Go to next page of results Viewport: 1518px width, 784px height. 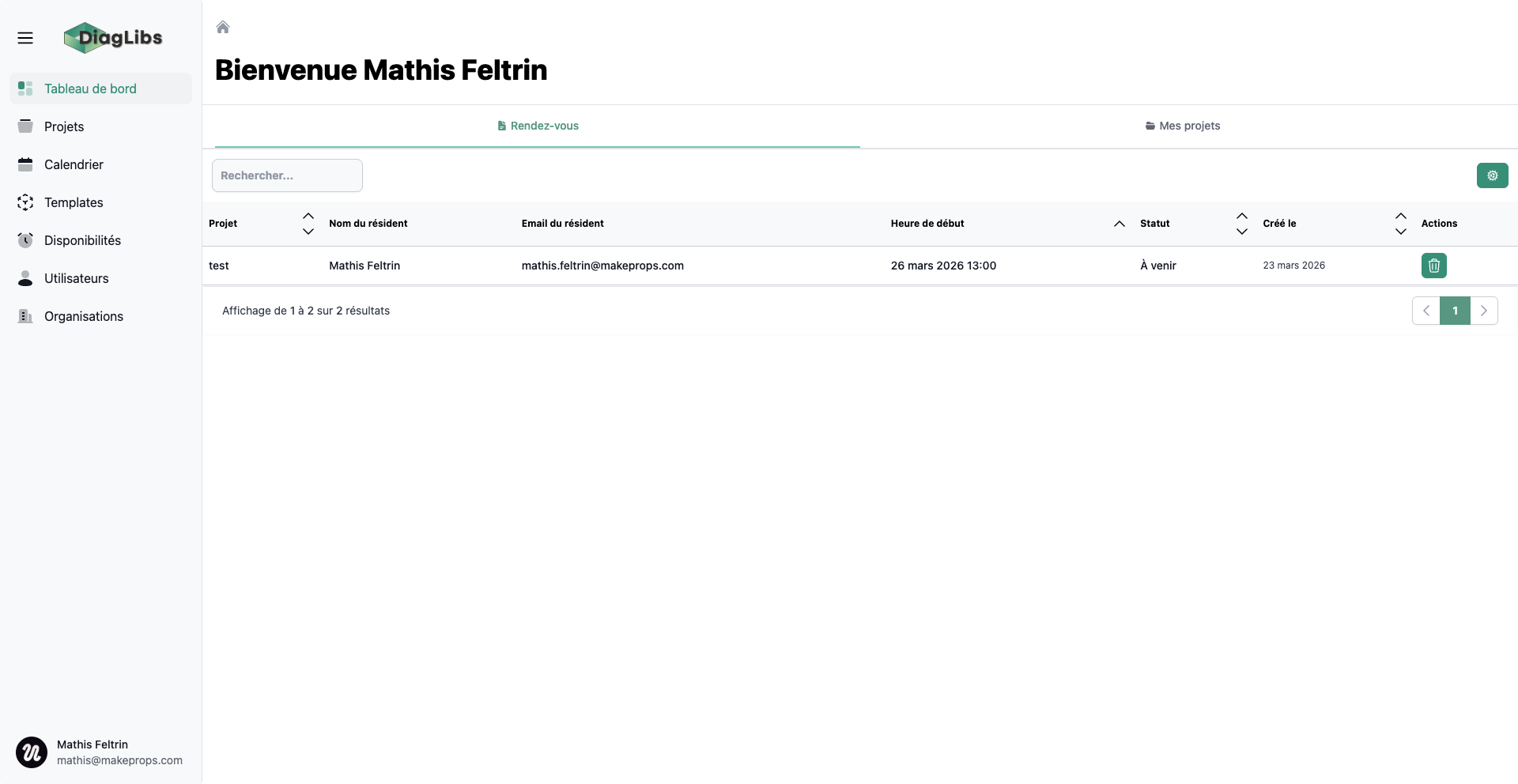pyautogui.click(x=1483, y=311)
